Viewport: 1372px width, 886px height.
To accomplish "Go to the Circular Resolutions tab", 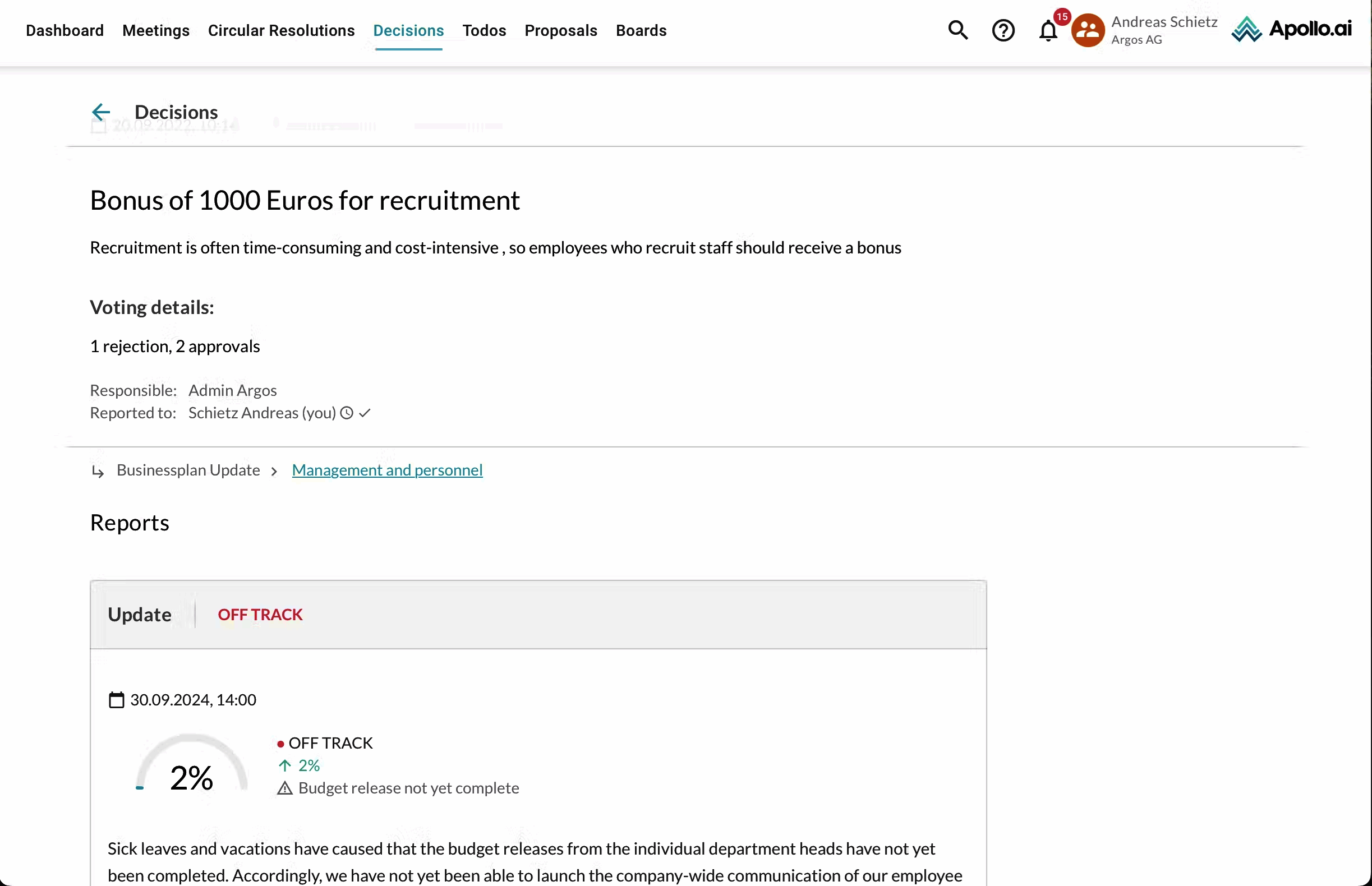I will 281,30.
